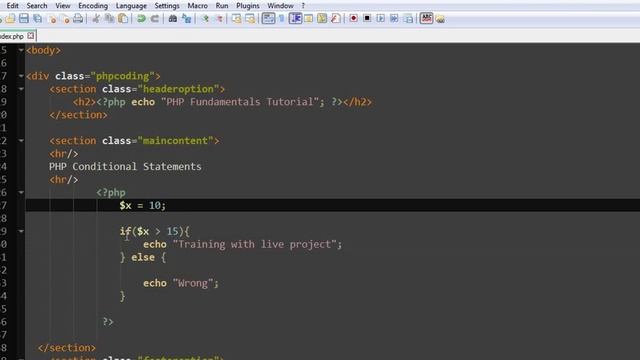Click the "} else {" line
Image resolution: width=640 pixels, height=360 pixels.
pos(143,258)
